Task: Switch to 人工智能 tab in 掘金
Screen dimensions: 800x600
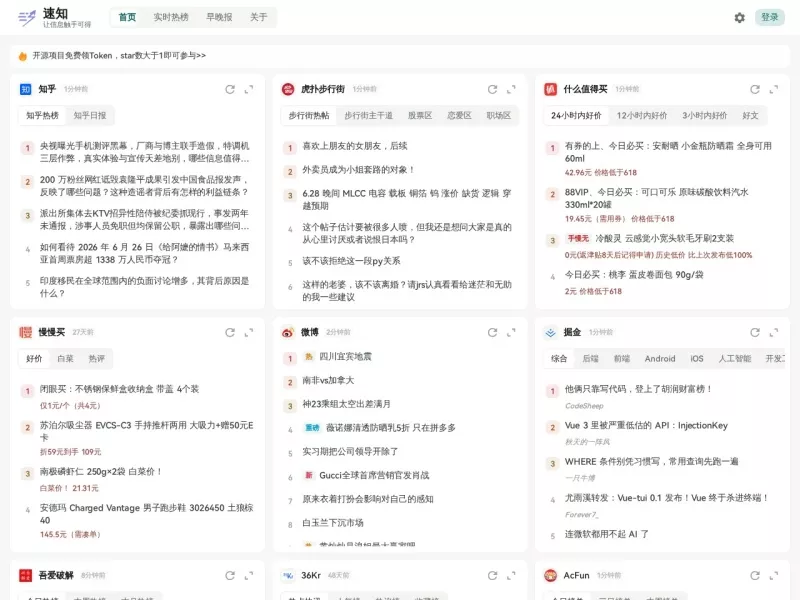Action: coord(735,359)
